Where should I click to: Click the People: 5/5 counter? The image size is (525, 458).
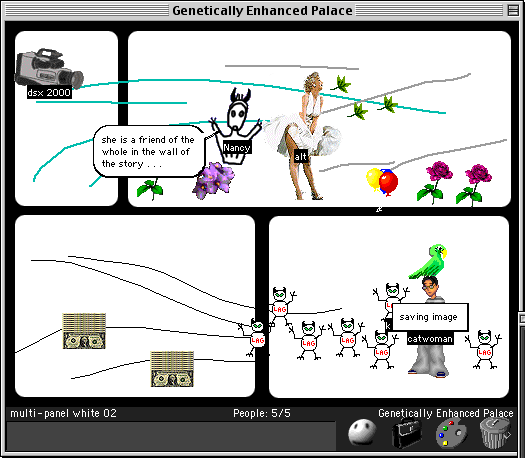tap(262, 413)
